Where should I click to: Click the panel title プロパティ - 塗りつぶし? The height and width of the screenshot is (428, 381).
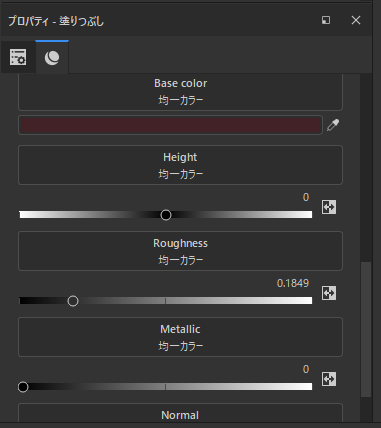56,21
